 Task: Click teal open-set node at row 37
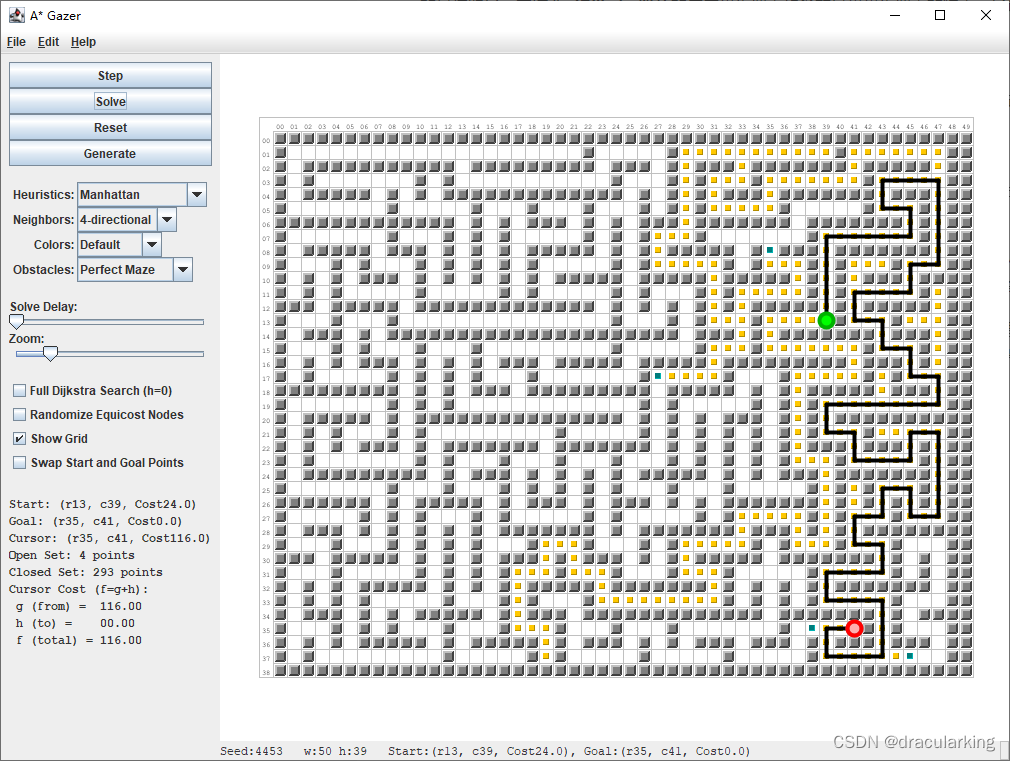pos(910,656)
